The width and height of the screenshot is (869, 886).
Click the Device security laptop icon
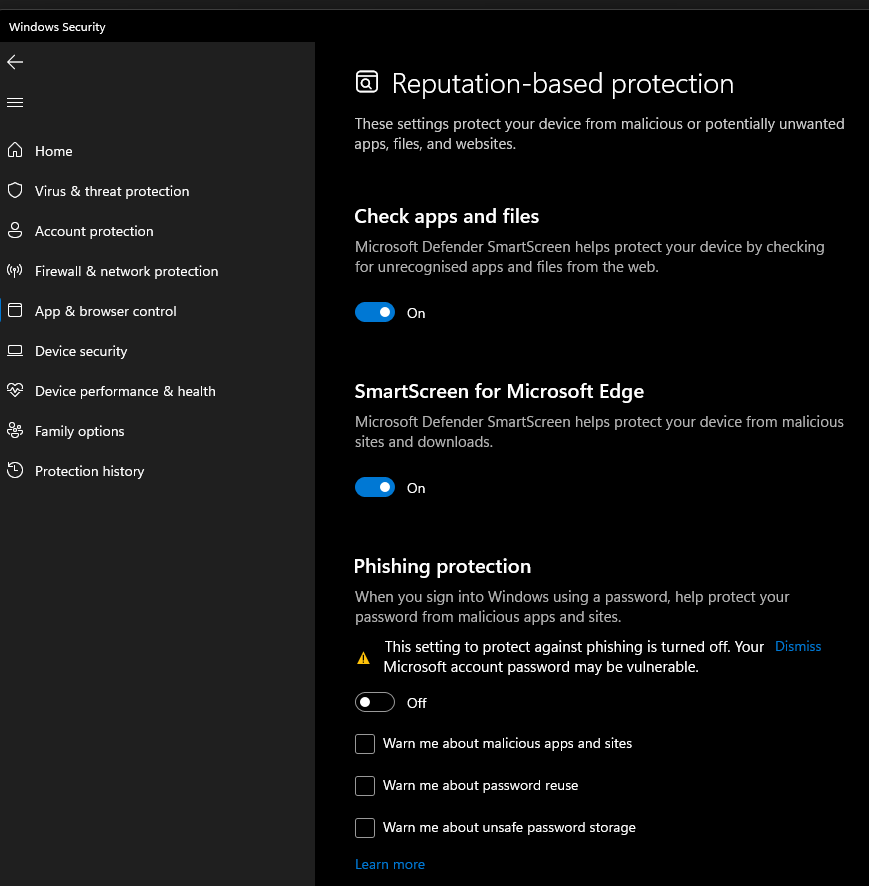[x=15, y=351]
